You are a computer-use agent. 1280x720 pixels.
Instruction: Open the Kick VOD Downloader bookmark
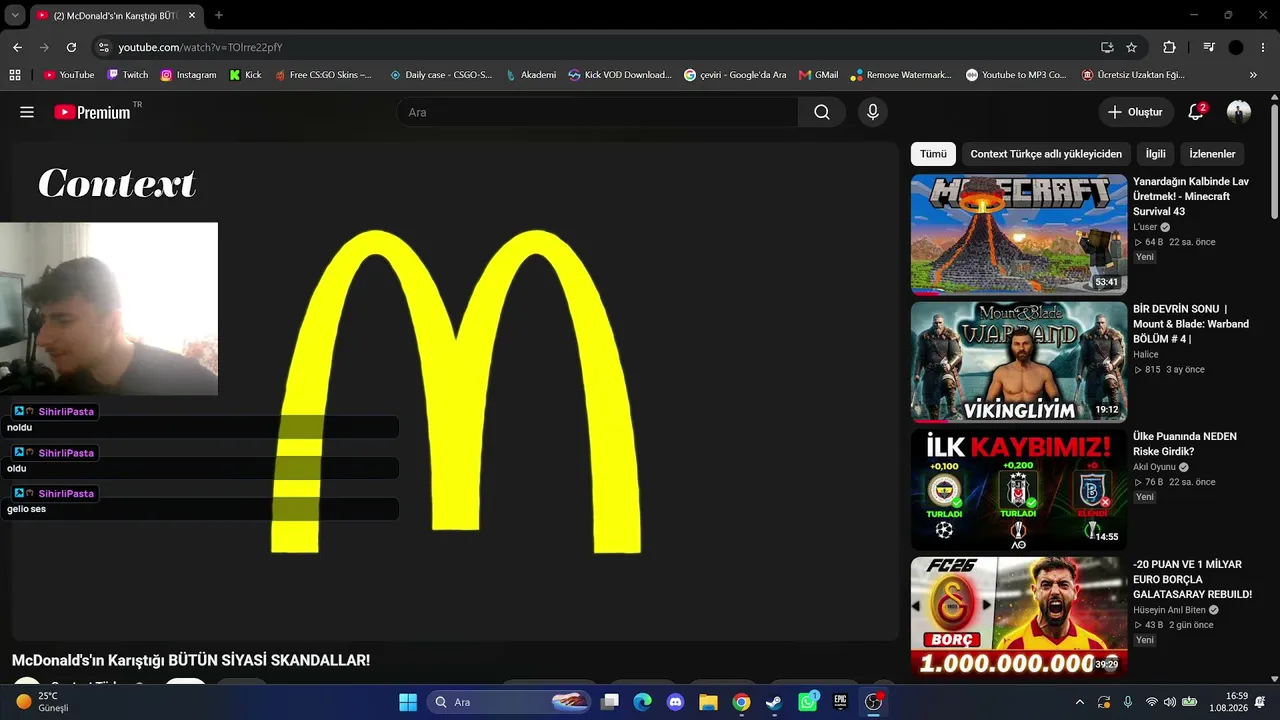[620, 75]
